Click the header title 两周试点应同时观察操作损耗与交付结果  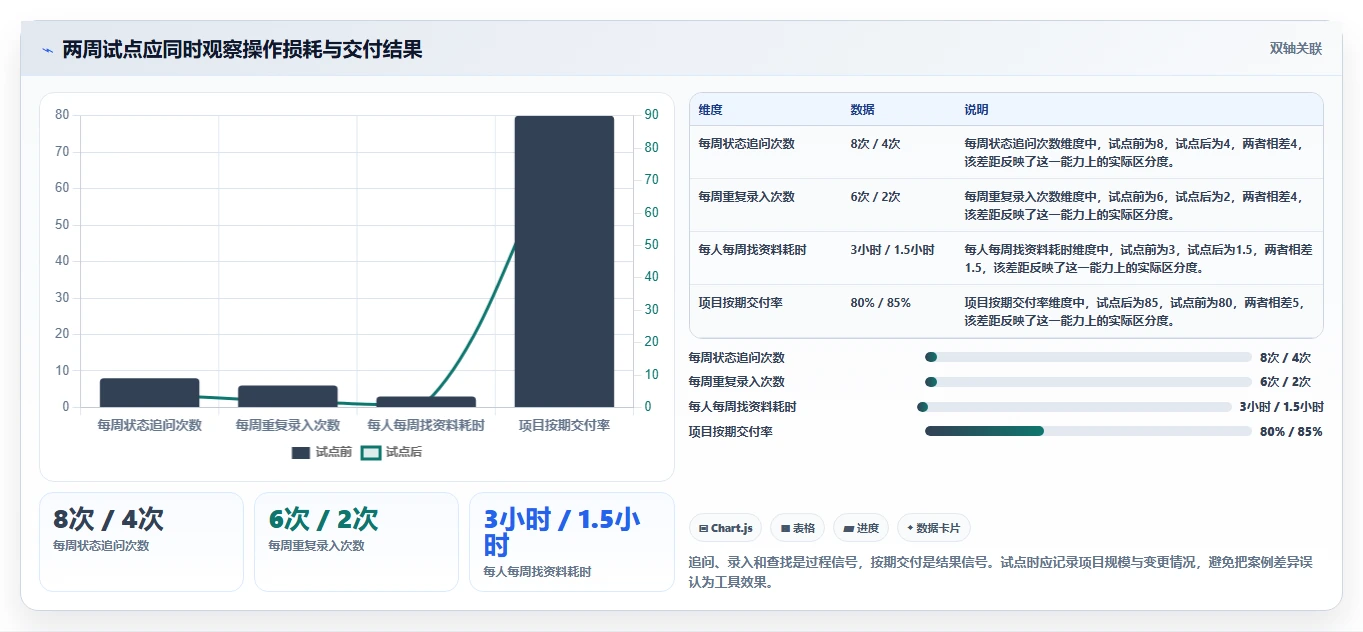click(242, 49)
